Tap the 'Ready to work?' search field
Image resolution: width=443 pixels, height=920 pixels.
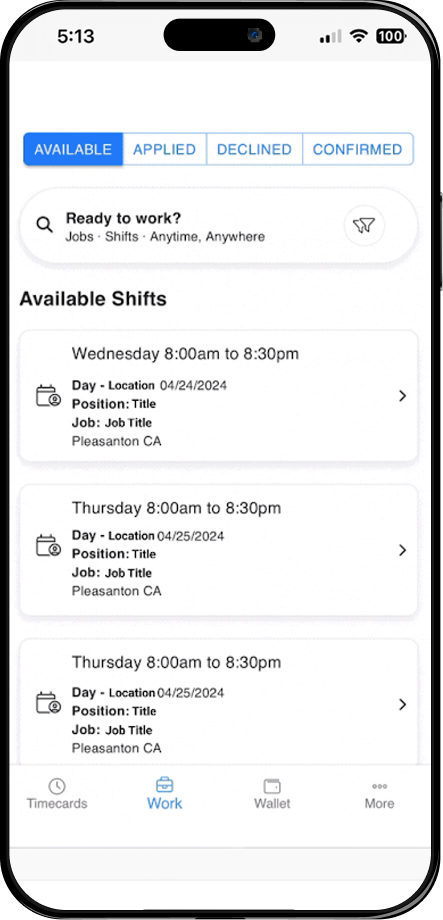coord(218,226)
